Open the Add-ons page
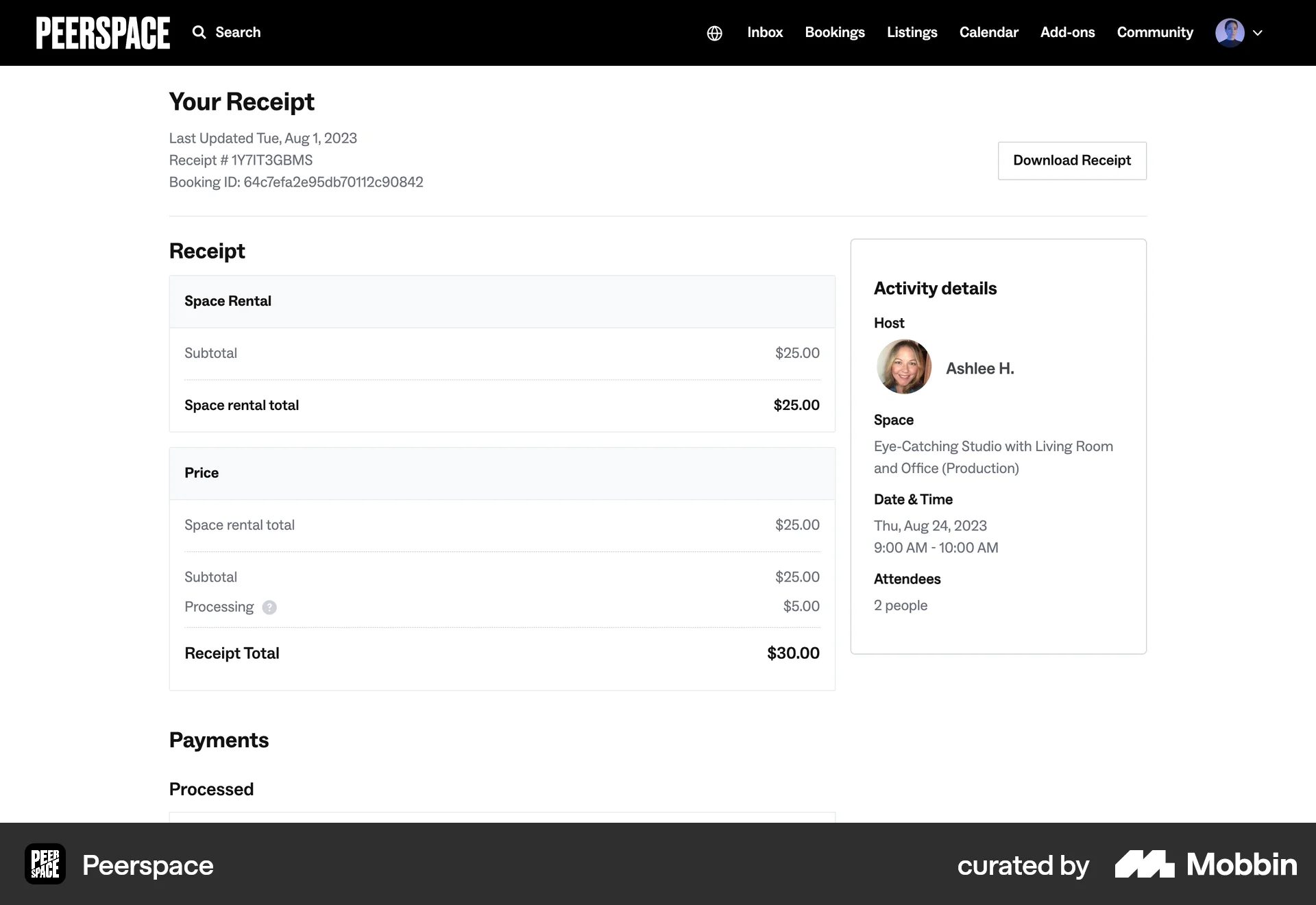1316x905 pixels. click(1067, 32)
